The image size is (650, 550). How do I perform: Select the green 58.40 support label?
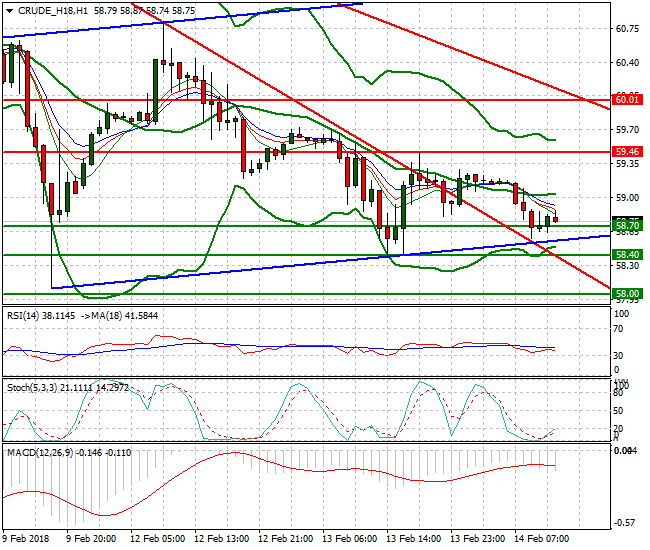point(627,254)
